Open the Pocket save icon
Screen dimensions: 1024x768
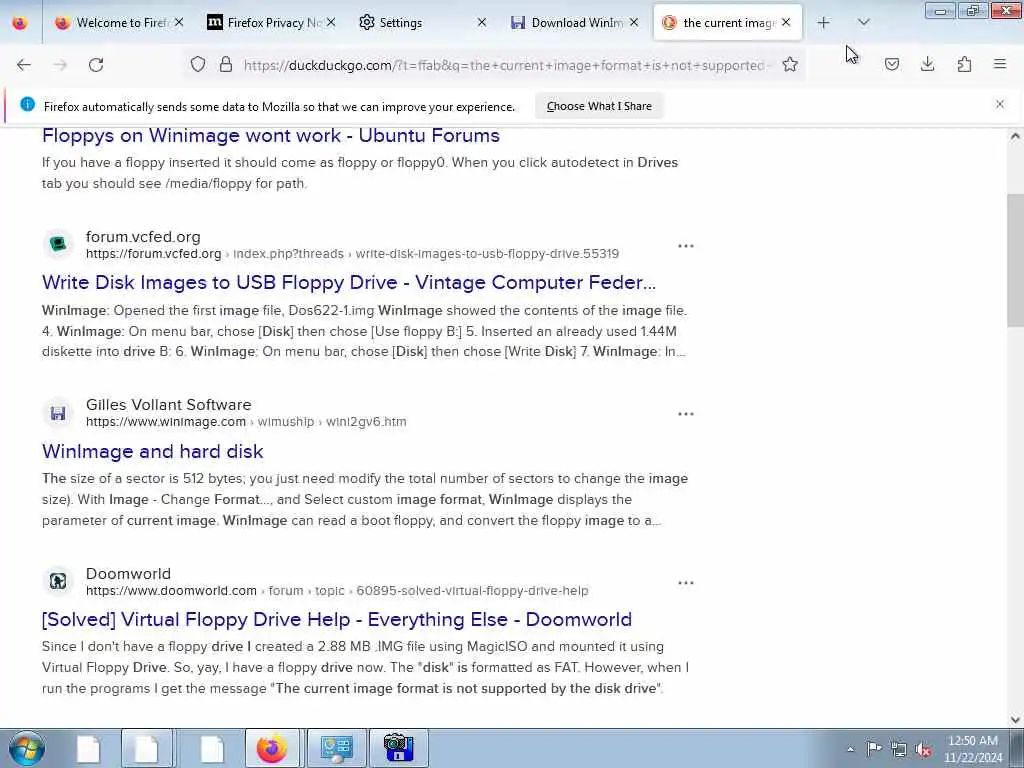pyautogui.click(x=892, y=64)
